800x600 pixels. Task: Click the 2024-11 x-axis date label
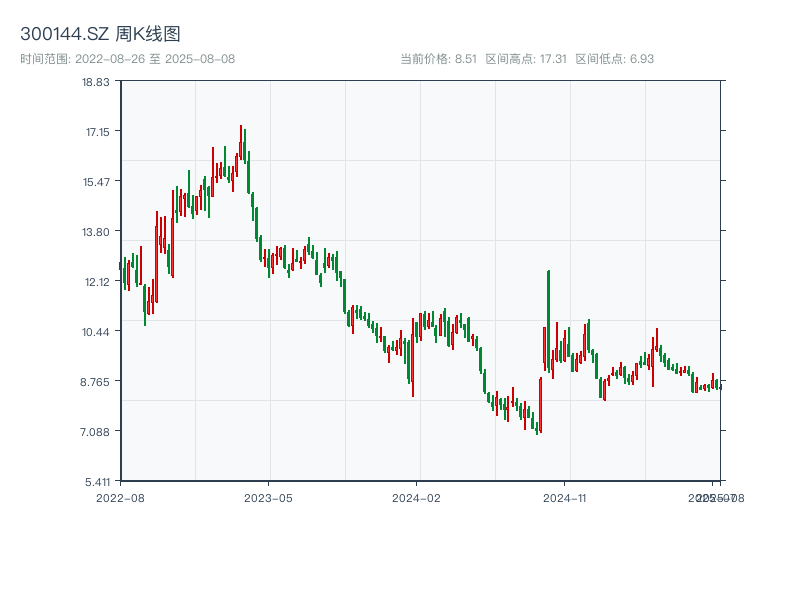click(565, 497)
